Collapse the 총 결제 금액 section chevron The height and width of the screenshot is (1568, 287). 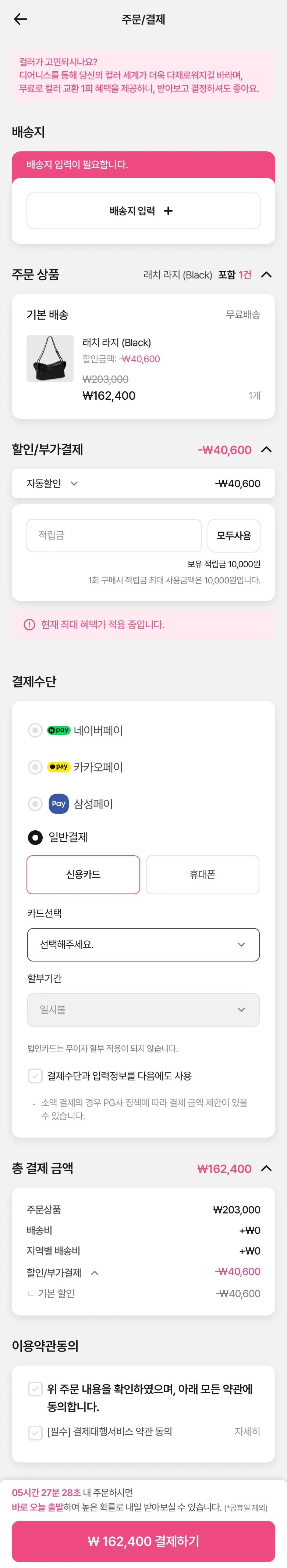pos(266,1168)
